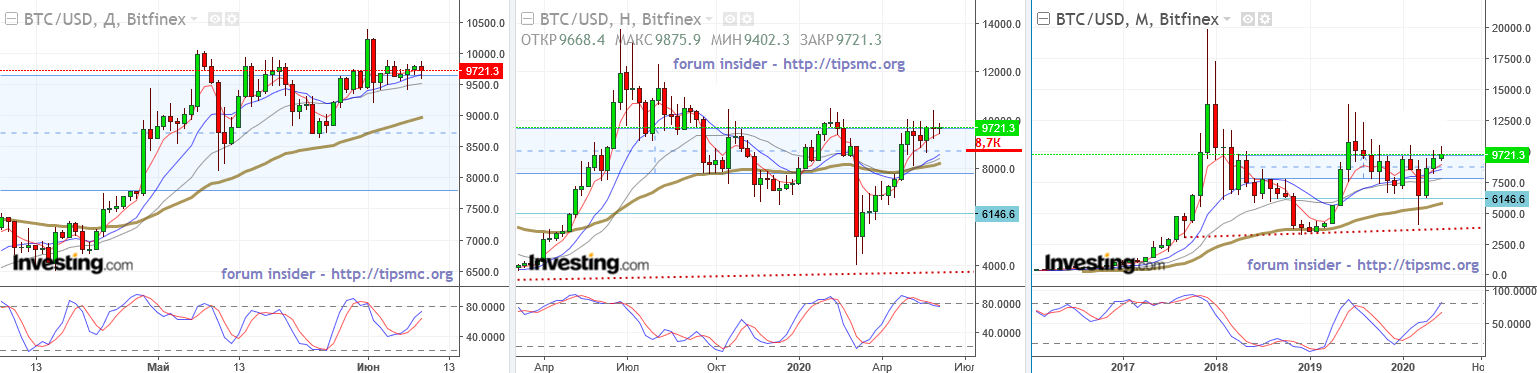Toggle eye visibility icon on weekly chart
Image resolution: width=1537 pixels, height=373 pixels.
[x=730, y=19]
